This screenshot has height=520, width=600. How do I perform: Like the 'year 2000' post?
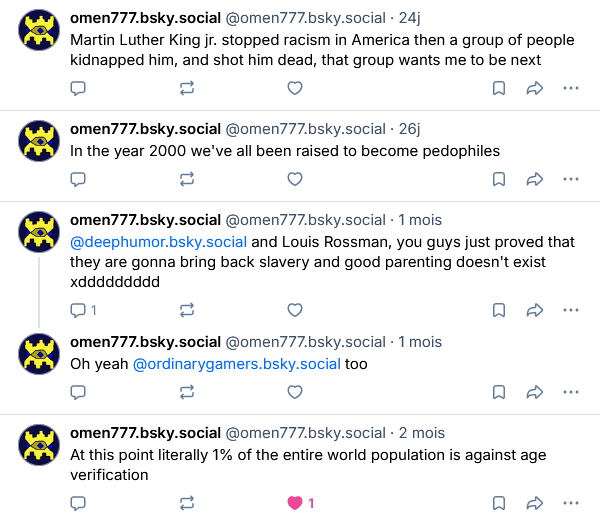tap(295, 179)
